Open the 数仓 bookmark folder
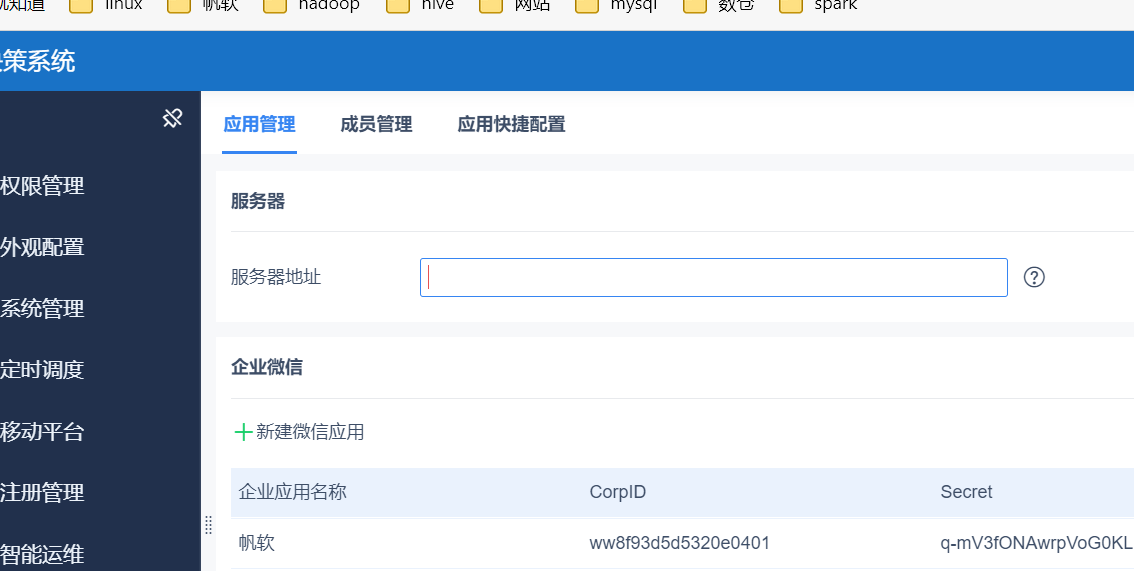 coord(720,6)
